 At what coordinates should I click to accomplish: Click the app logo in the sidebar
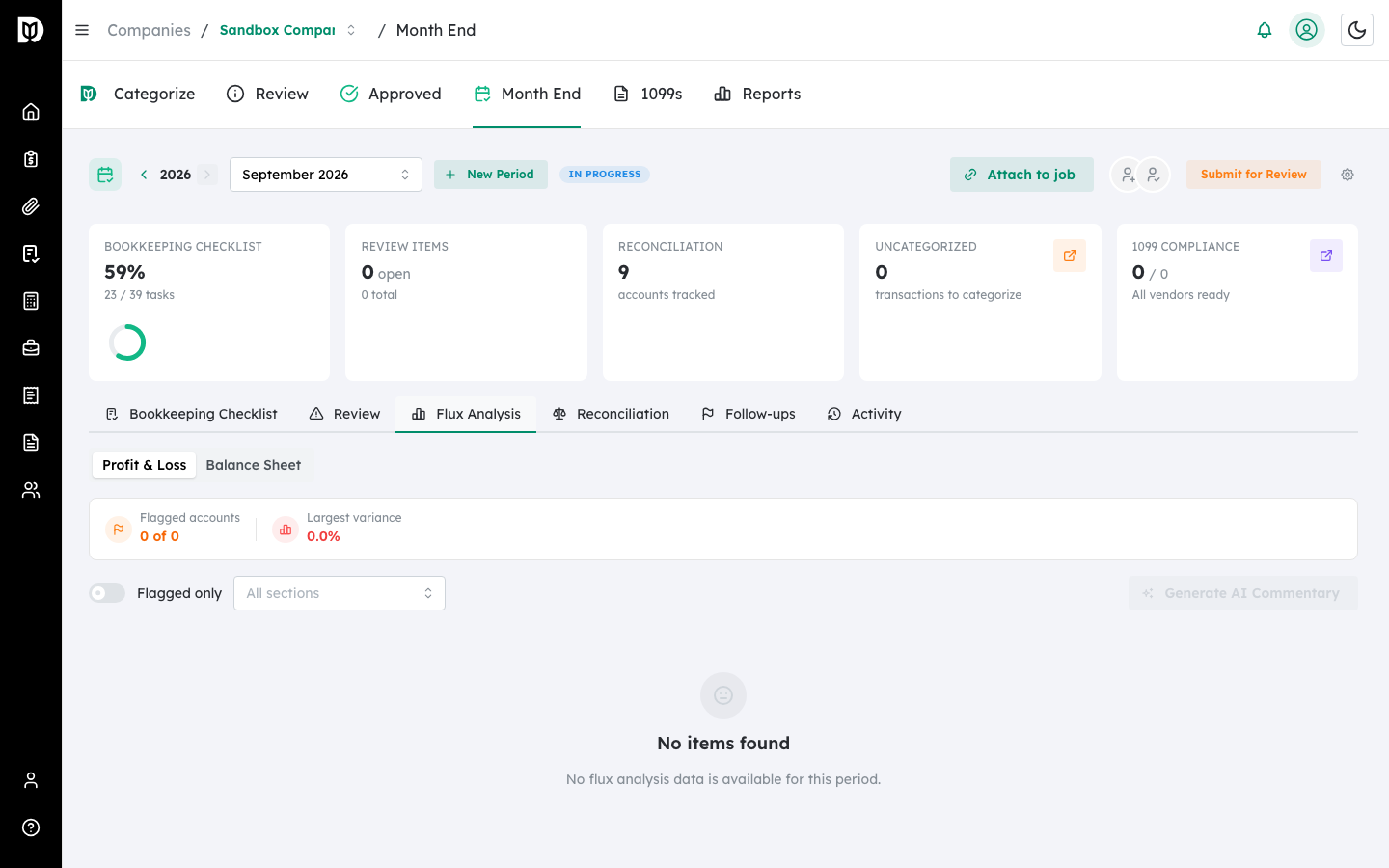[x=31, y=30]
